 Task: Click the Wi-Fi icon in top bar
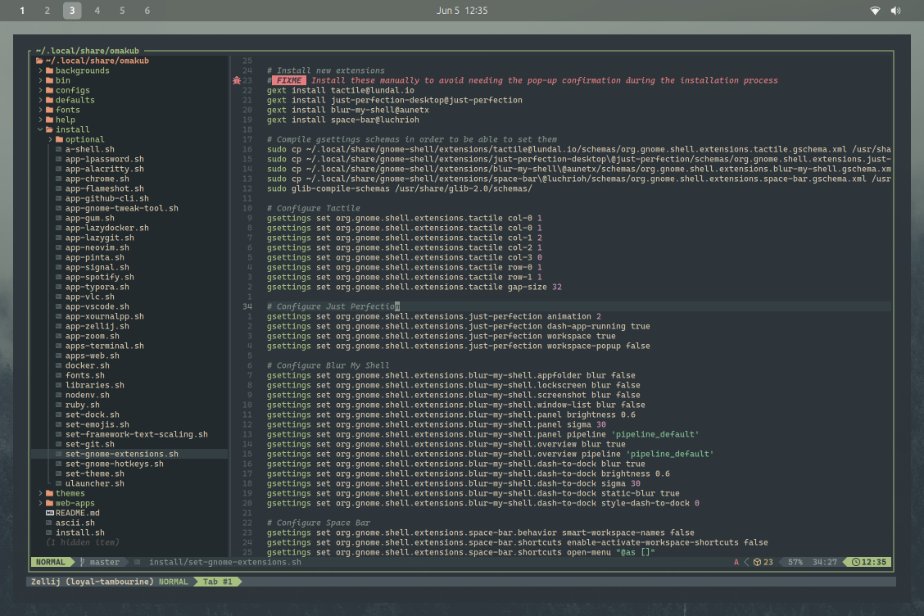point(875,11)
